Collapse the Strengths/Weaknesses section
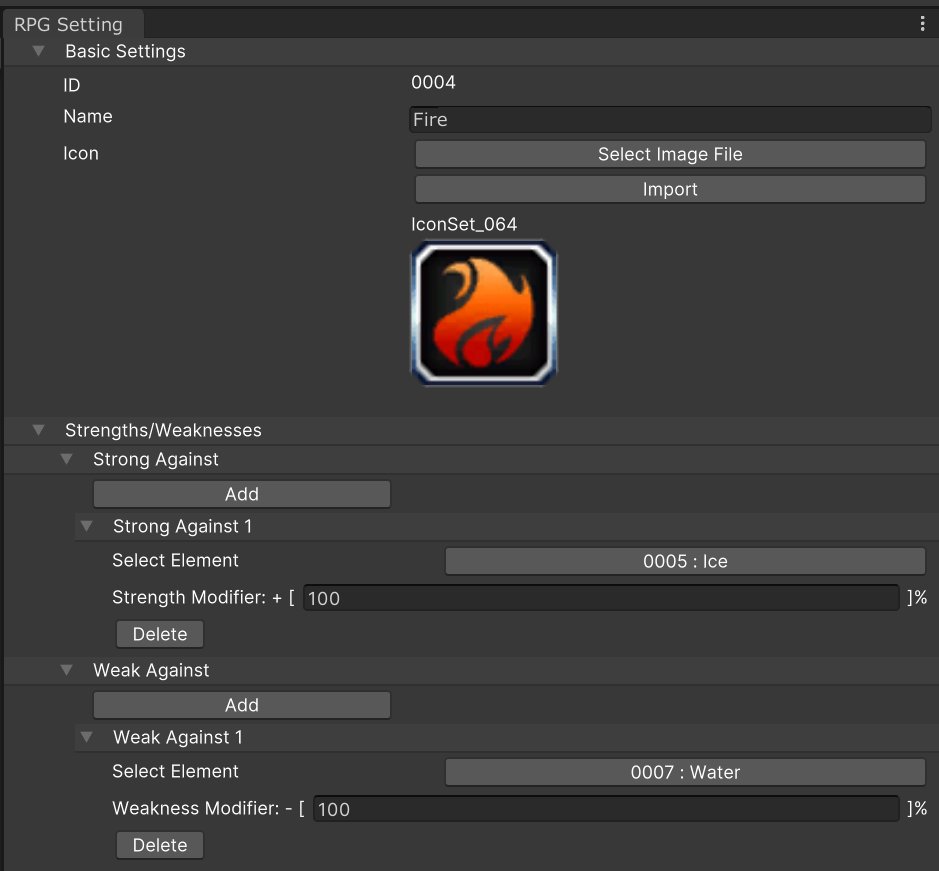This screenshot has height=871, width=939. (38, 430)
